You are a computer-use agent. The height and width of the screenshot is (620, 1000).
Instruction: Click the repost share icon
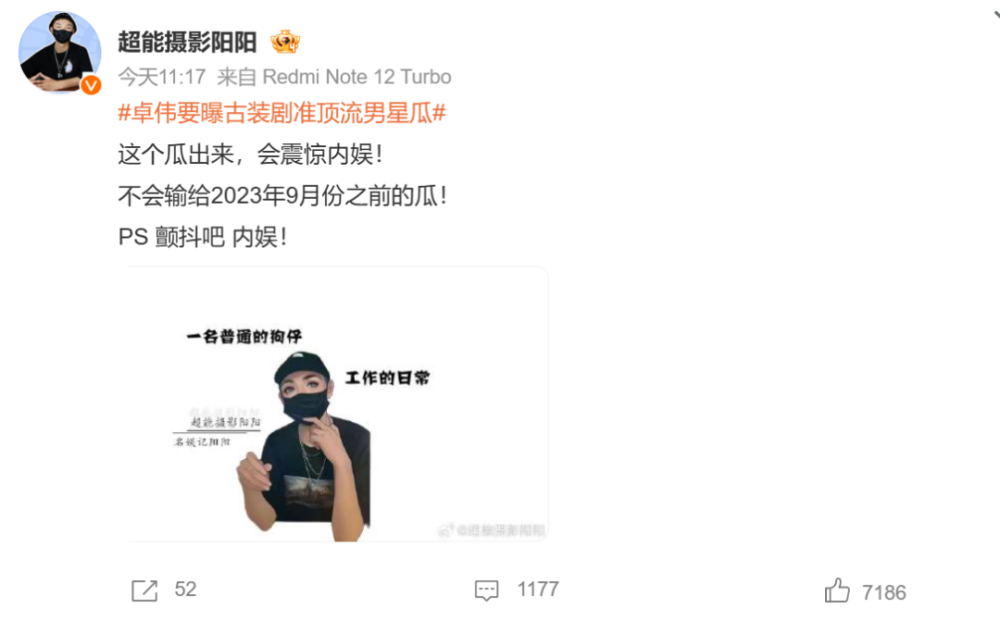(144, 591)
